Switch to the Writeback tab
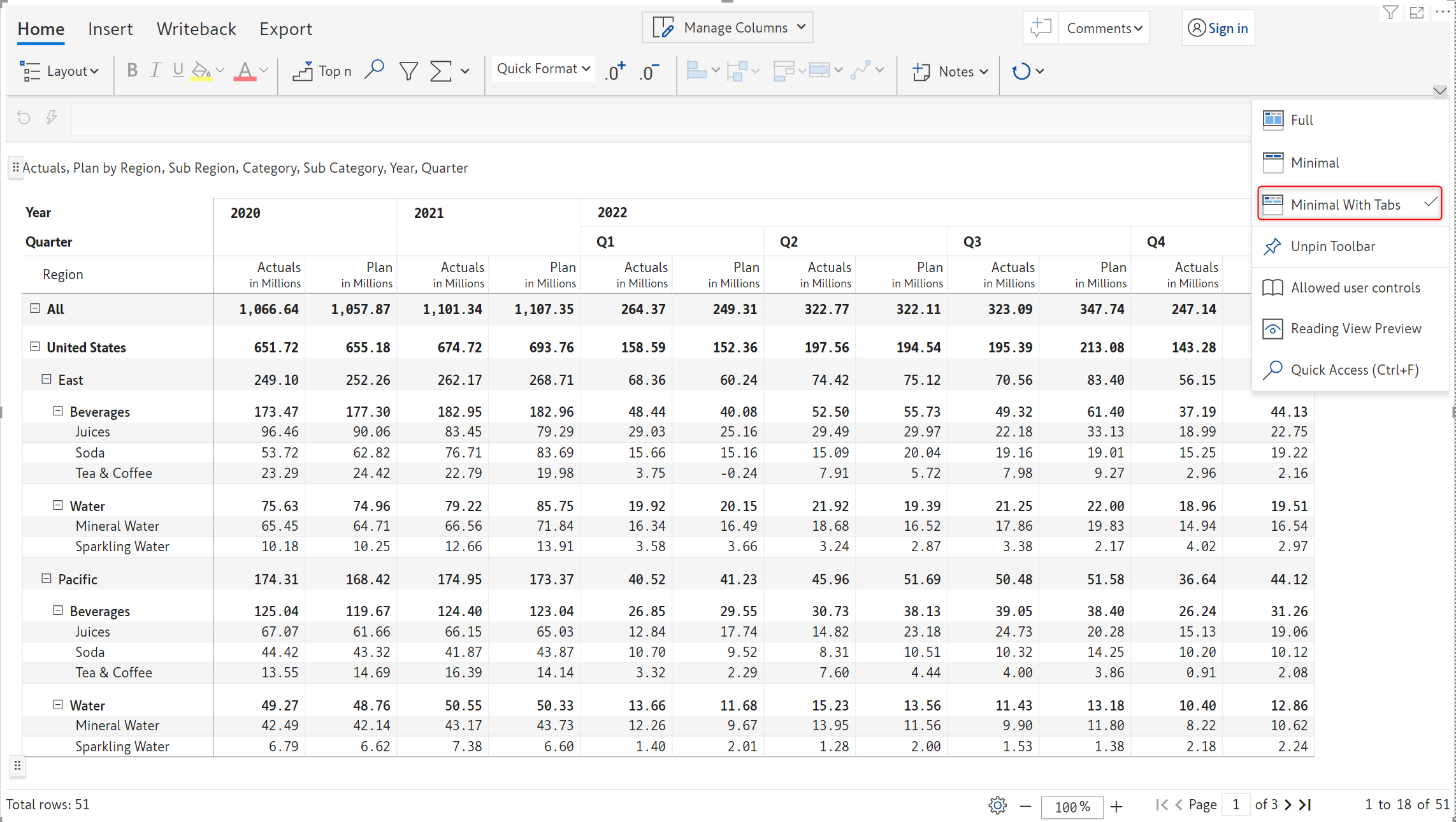 196,29
